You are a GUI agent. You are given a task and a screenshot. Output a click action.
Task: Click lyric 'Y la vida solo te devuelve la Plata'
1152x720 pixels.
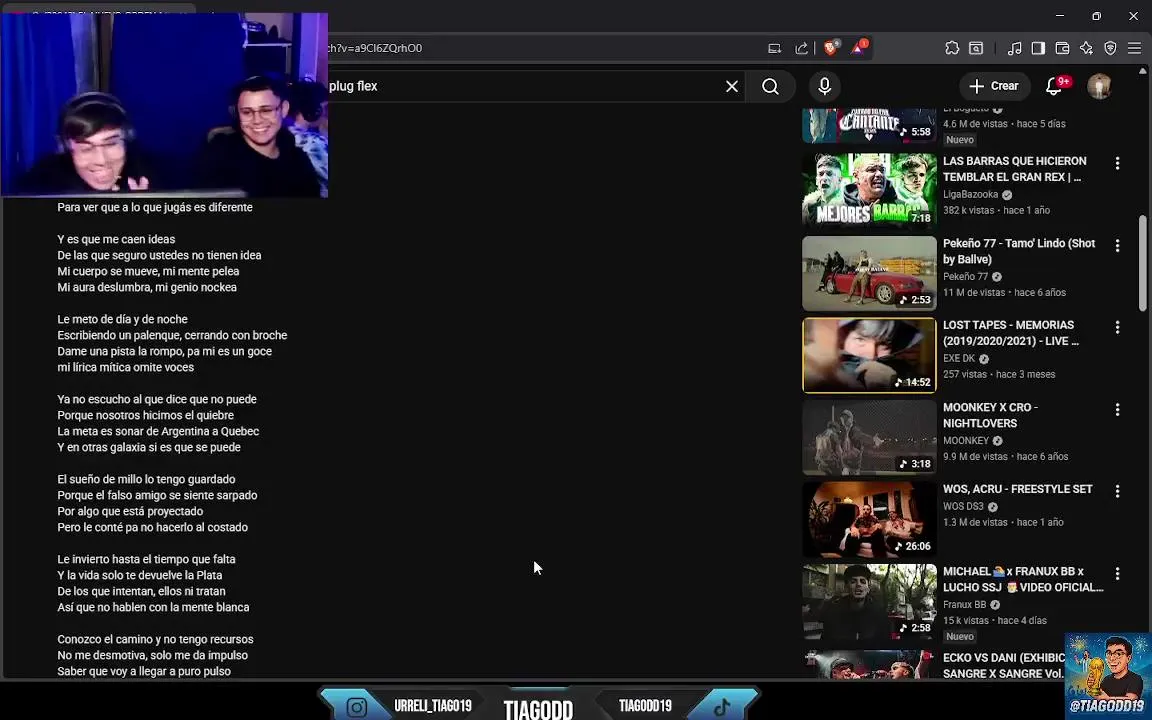(x=140, y=575)
